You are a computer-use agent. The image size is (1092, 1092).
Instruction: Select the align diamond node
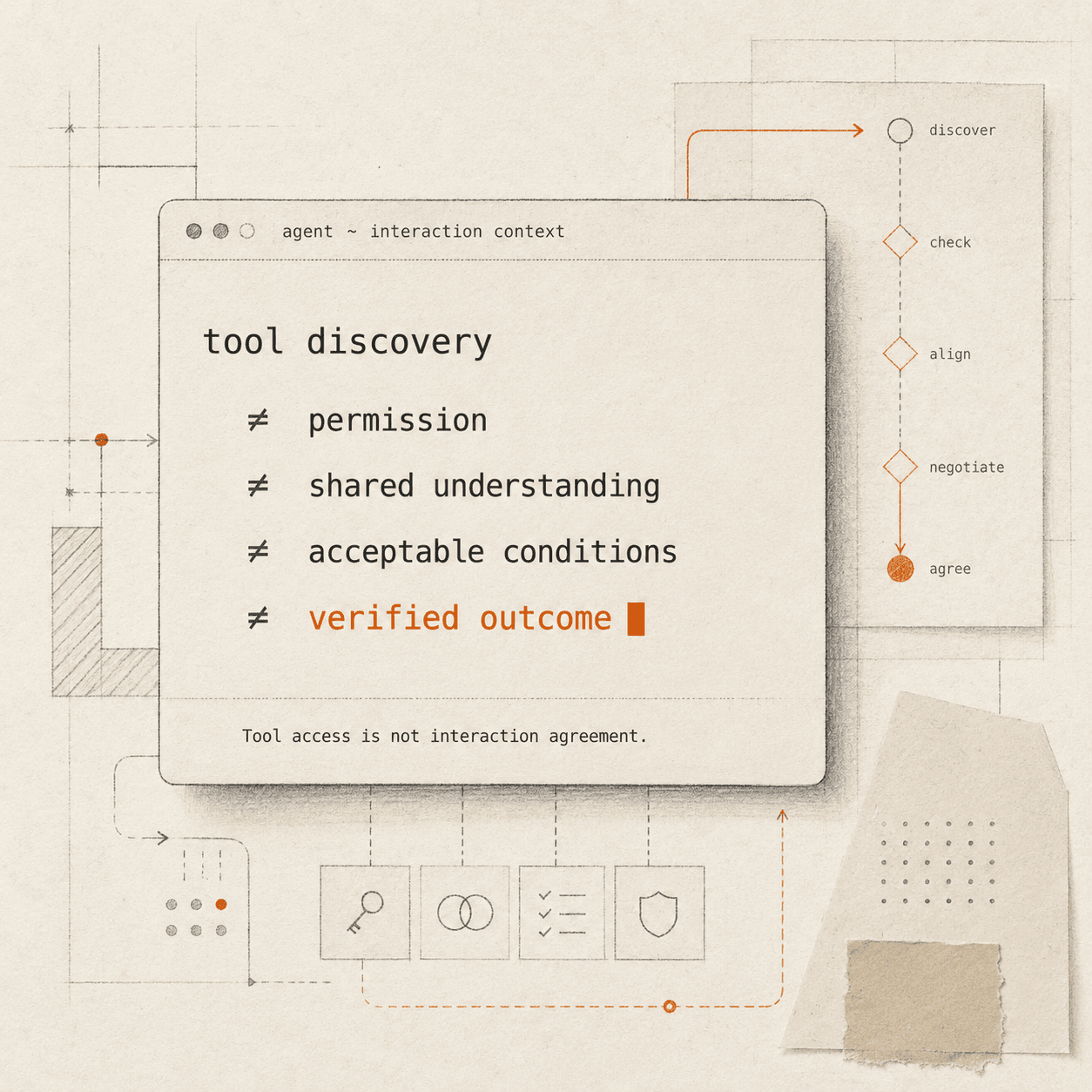tap(900, 354)
